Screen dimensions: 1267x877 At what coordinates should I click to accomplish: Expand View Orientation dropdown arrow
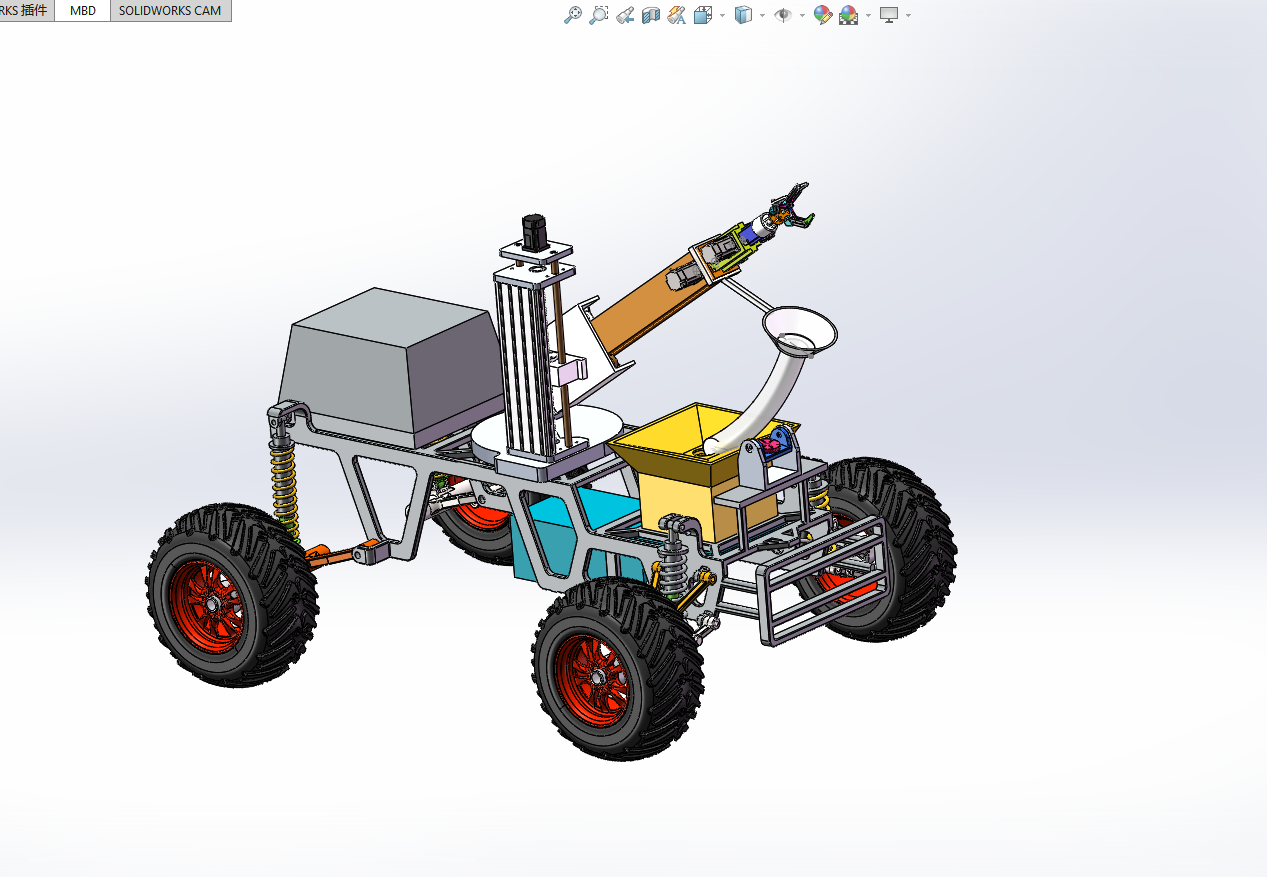pos(722,15)
